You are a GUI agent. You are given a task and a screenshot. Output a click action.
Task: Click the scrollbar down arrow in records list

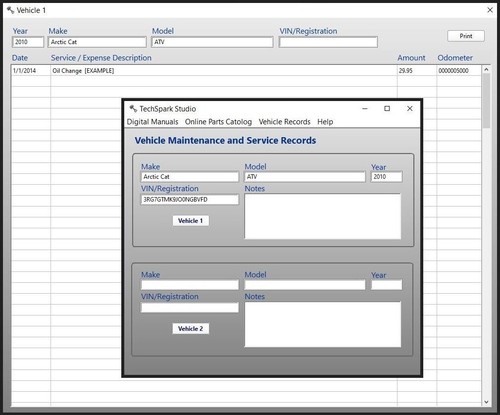point(486,402)
